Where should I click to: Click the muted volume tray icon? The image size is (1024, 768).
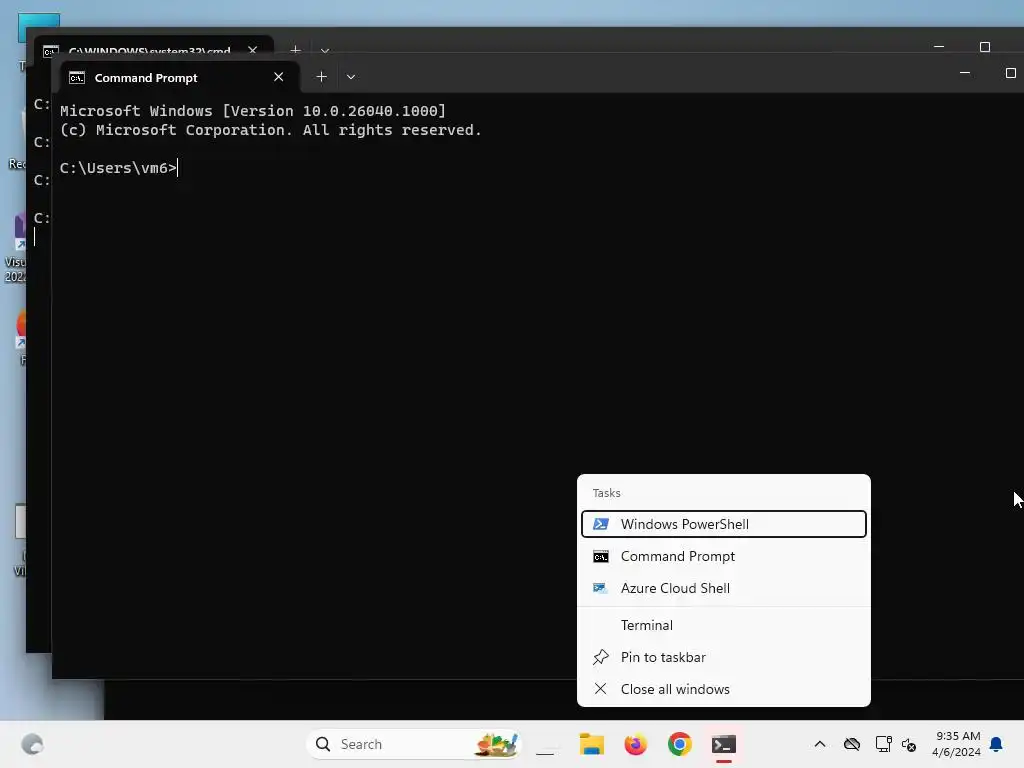pos(909,744)
